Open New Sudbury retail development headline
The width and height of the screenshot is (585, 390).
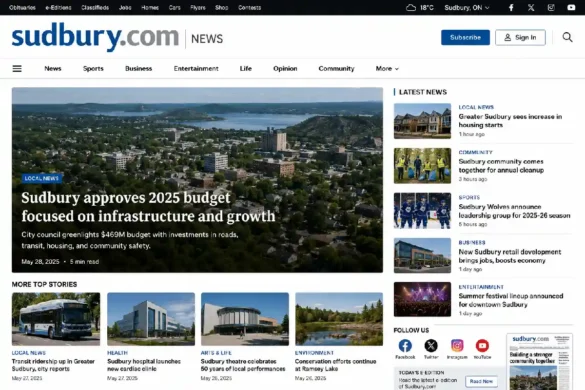(510, 256)
